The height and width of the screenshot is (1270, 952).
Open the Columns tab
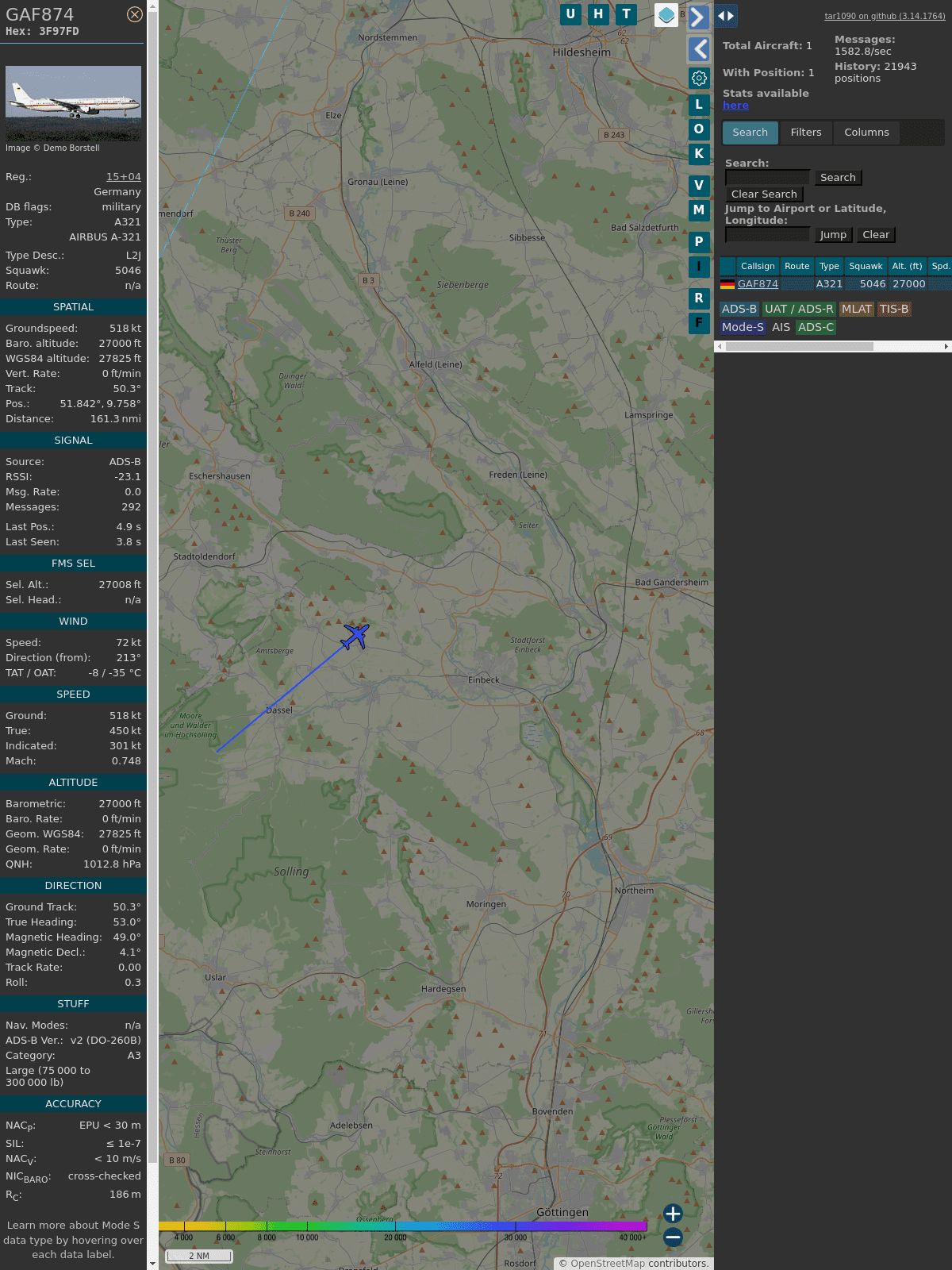(x=866, y=133)
